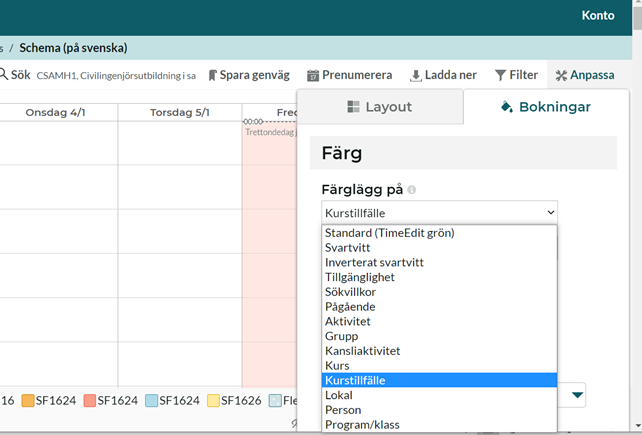Click the Prenumerera calendar icon
Viewport: 642px width, 435px height.
click(313, 75)
